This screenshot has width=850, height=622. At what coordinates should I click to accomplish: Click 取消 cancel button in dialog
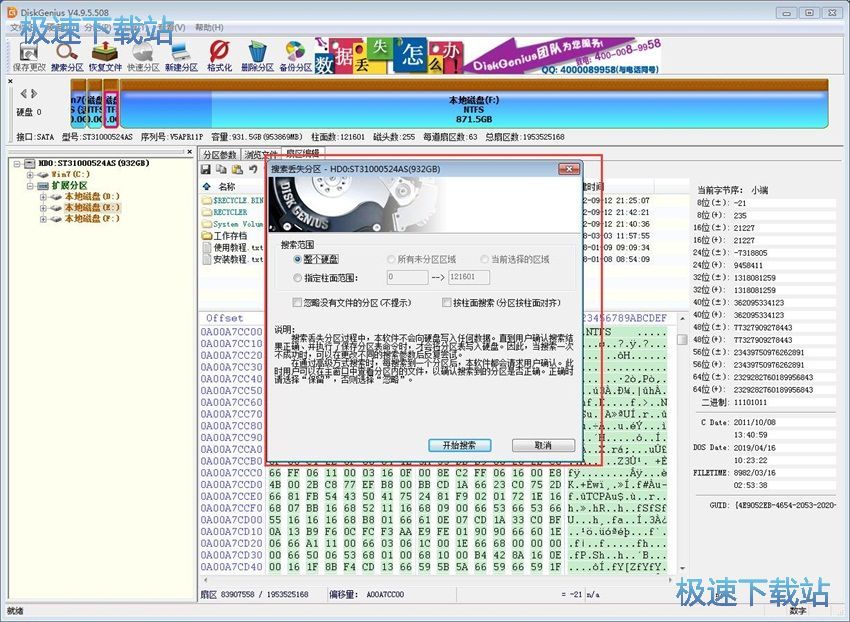coord(543,445)
